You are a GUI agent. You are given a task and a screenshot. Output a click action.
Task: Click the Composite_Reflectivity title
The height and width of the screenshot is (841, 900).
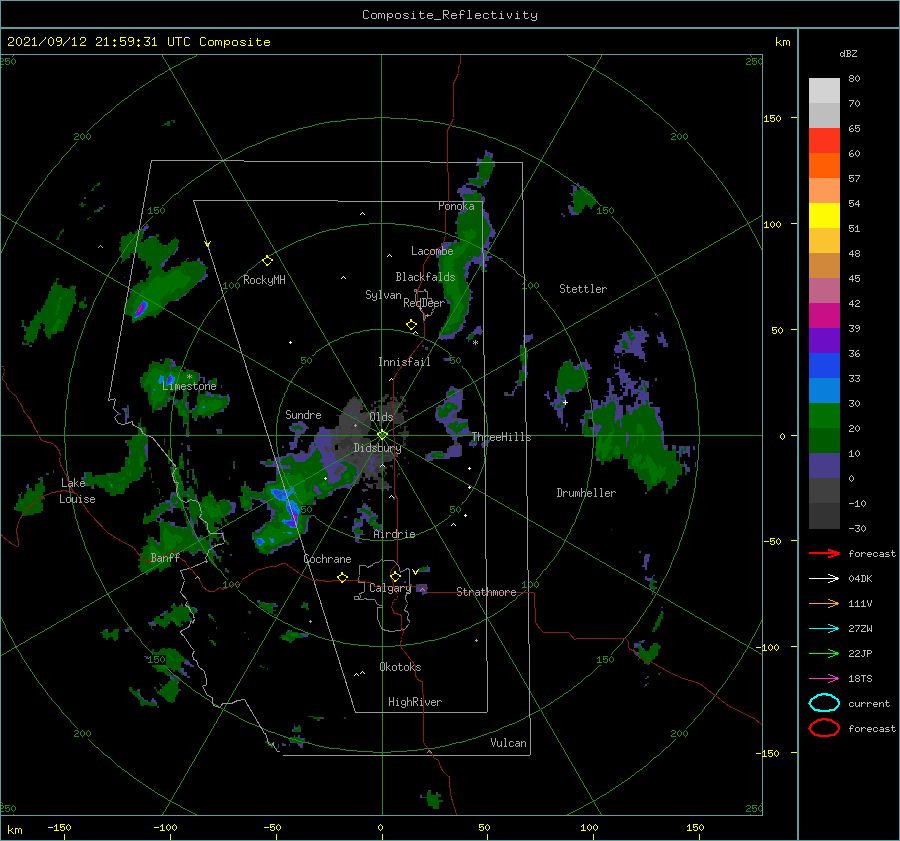450,15
